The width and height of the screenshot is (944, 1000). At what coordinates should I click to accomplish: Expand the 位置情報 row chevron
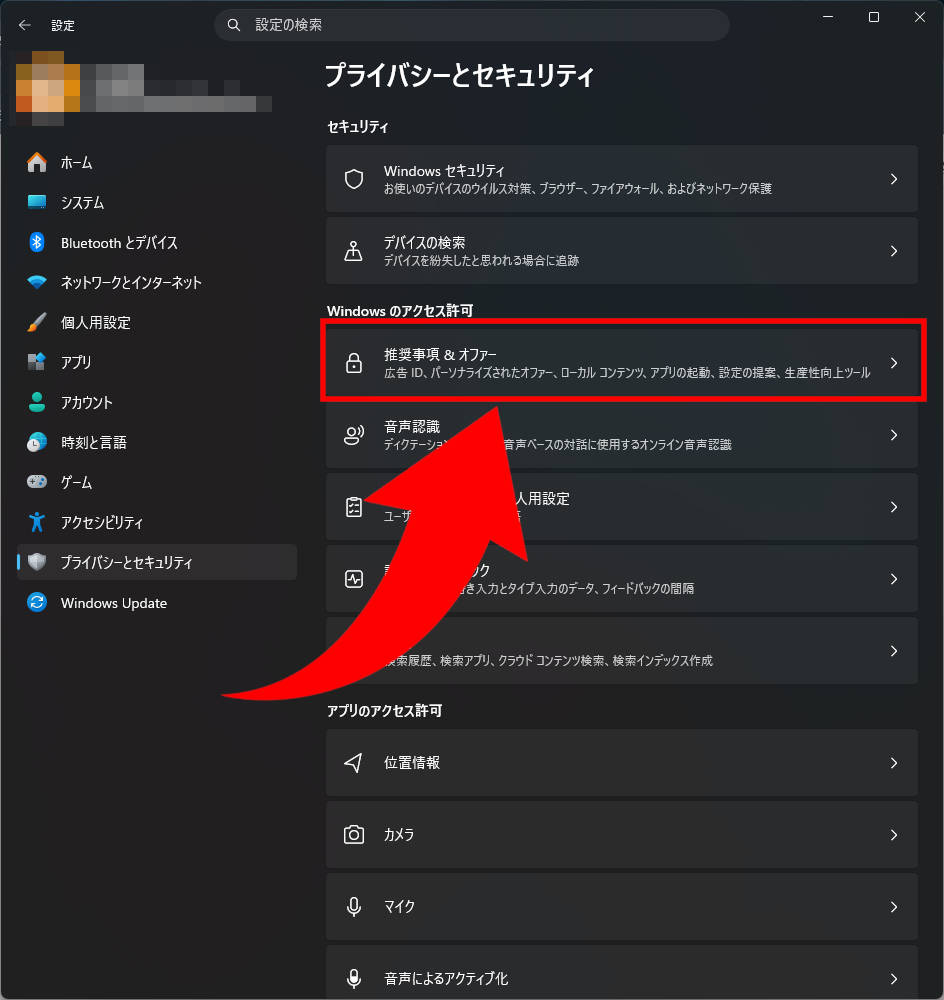894,762
